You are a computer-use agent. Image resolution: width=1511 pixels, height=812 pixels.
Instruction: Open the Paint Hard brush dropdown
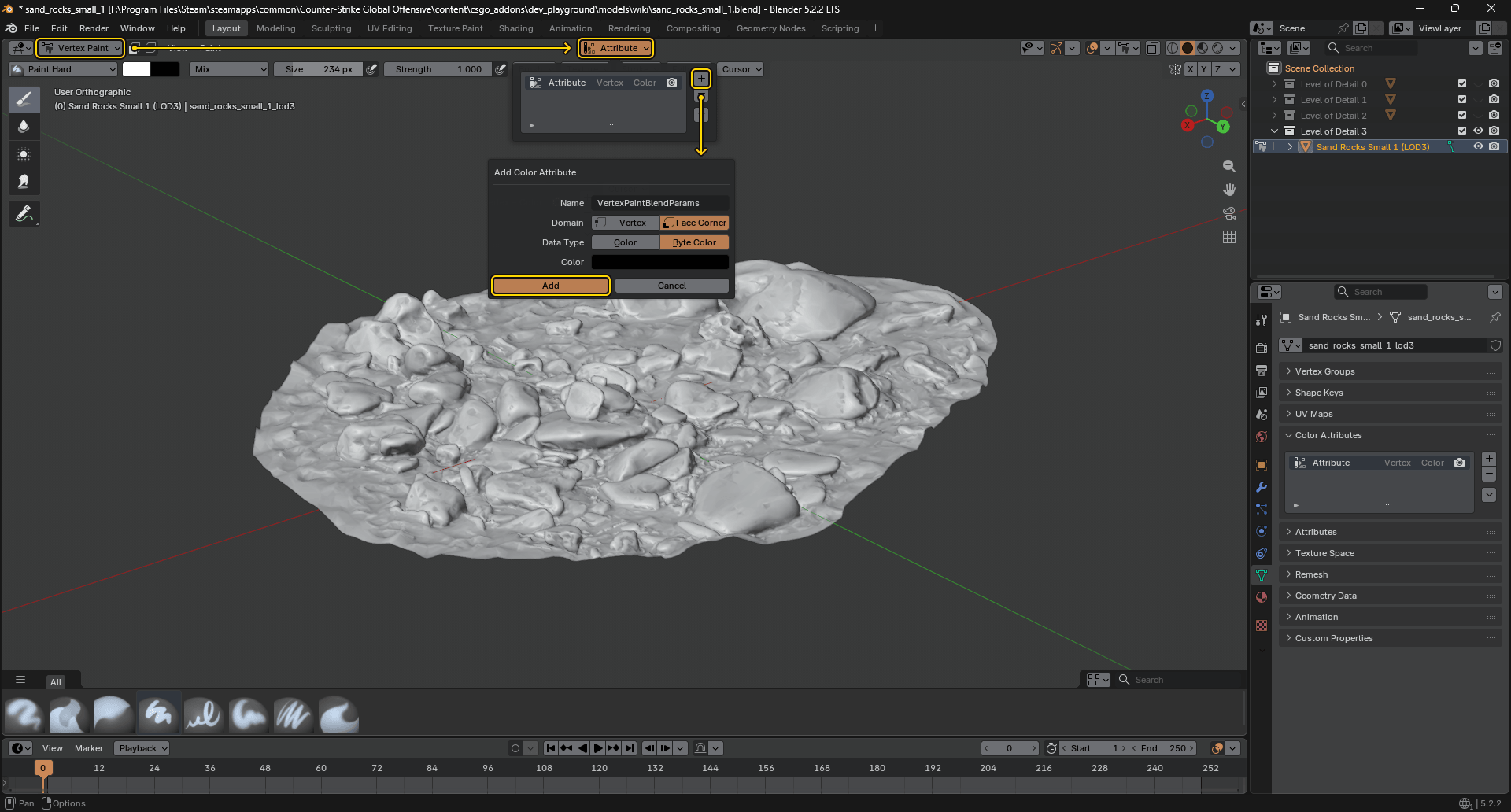coord(64,69)
